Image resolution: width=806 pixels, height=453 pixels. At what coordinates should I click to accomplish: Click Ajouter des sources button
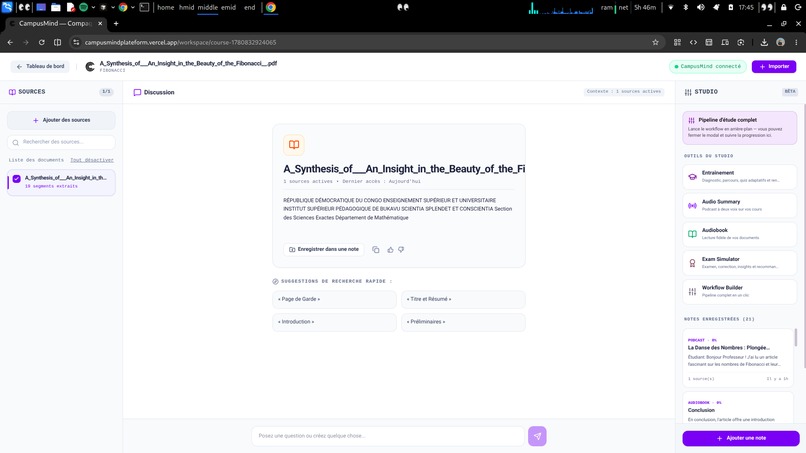point(61,120)
